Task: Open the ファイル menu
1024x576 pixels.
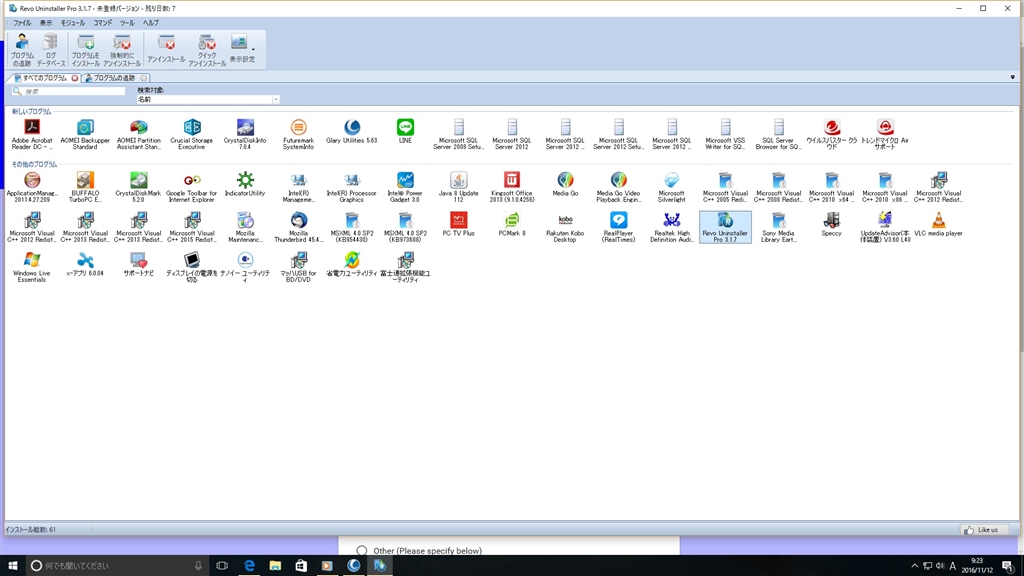Action: click(22, 23)
